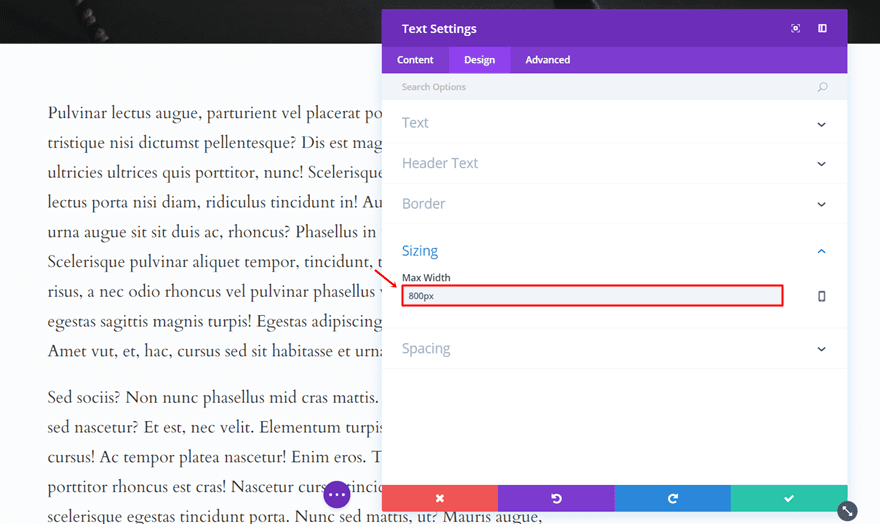Undo the last change in the footer
The height and width of the screenshot is (524, 880).
pos(556,498)
